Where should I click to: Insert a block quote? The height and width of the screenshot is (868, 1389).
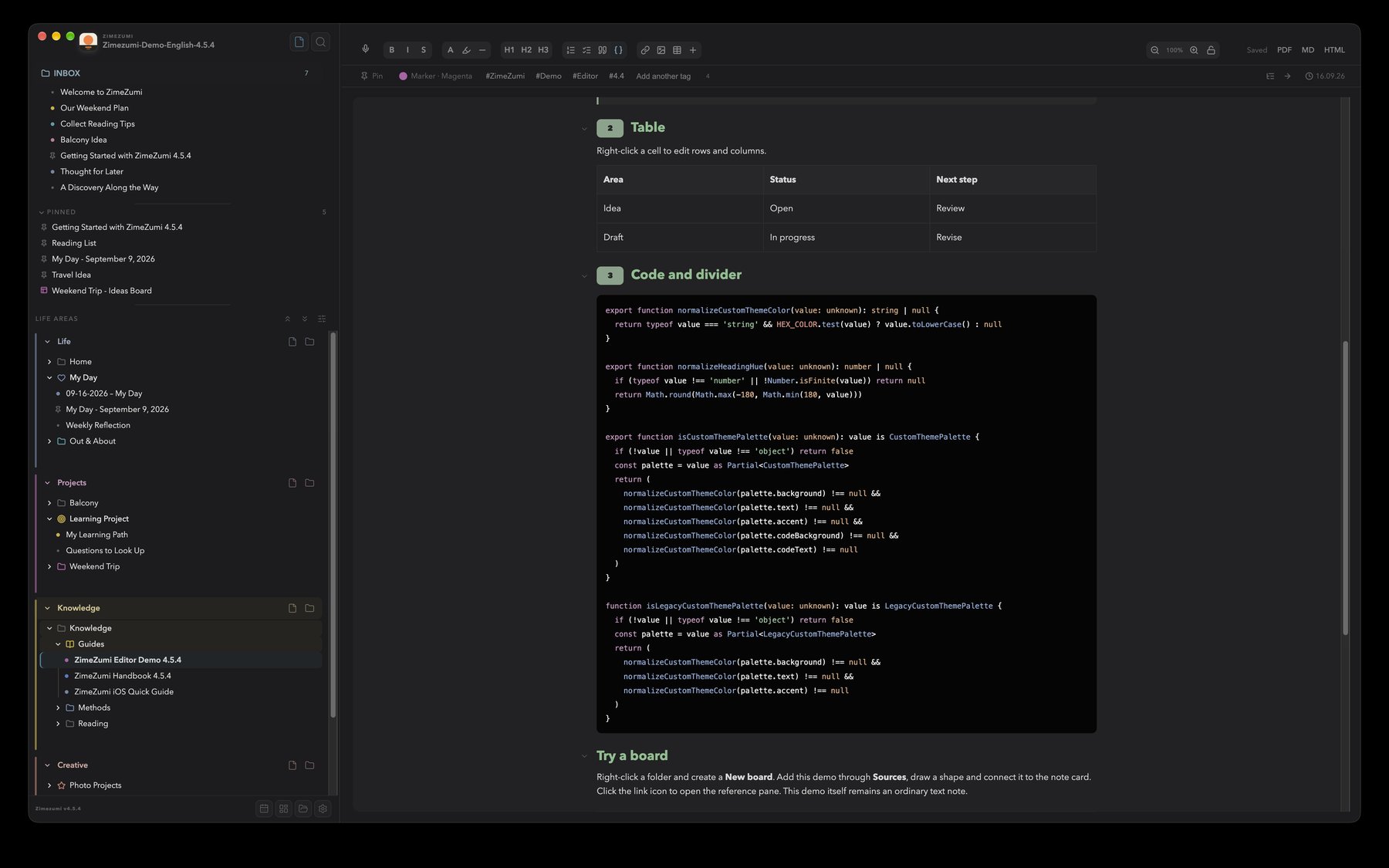point(603,50)
